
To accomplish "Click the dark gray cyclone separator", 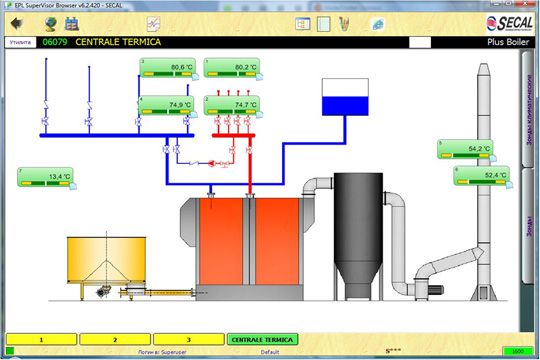I will pyautogui.click(x=358, y=235).
